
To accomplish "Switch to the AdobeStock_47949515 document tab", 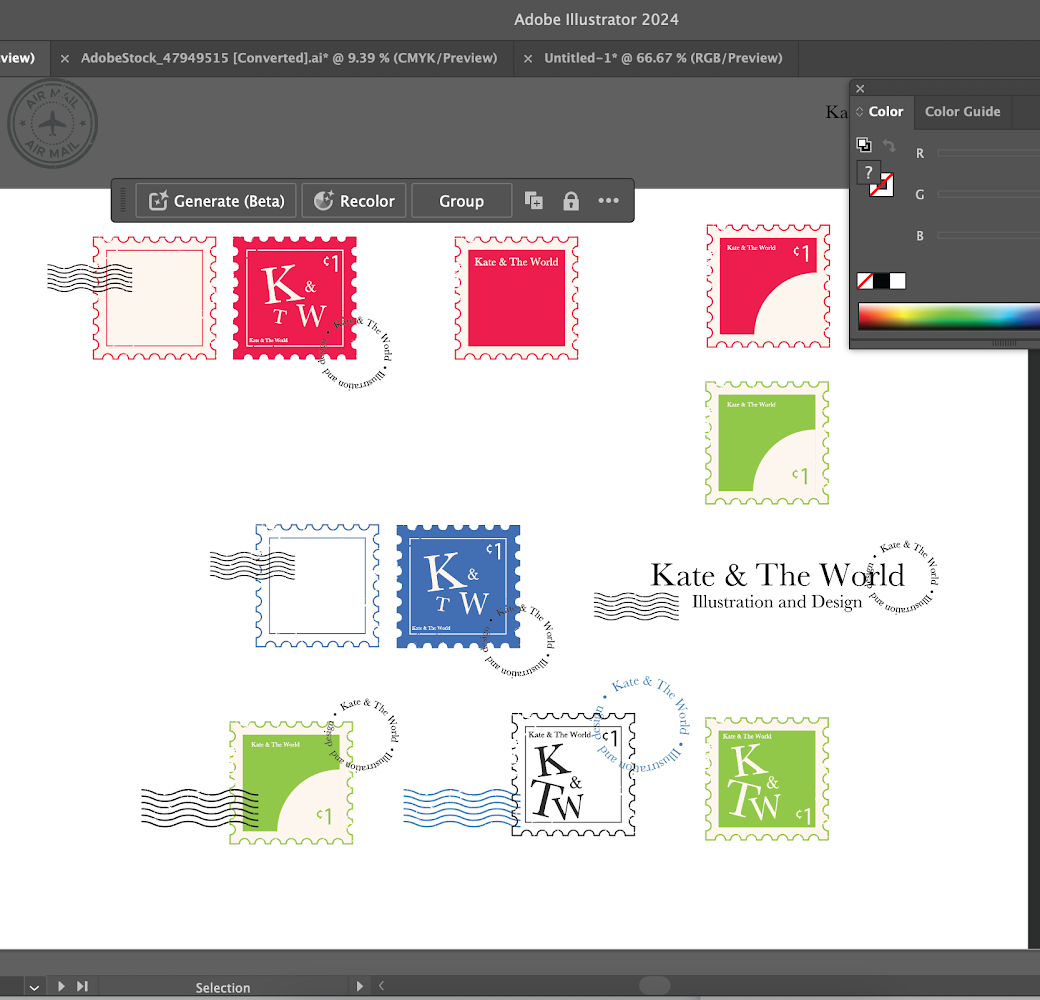I will [289, 58].
